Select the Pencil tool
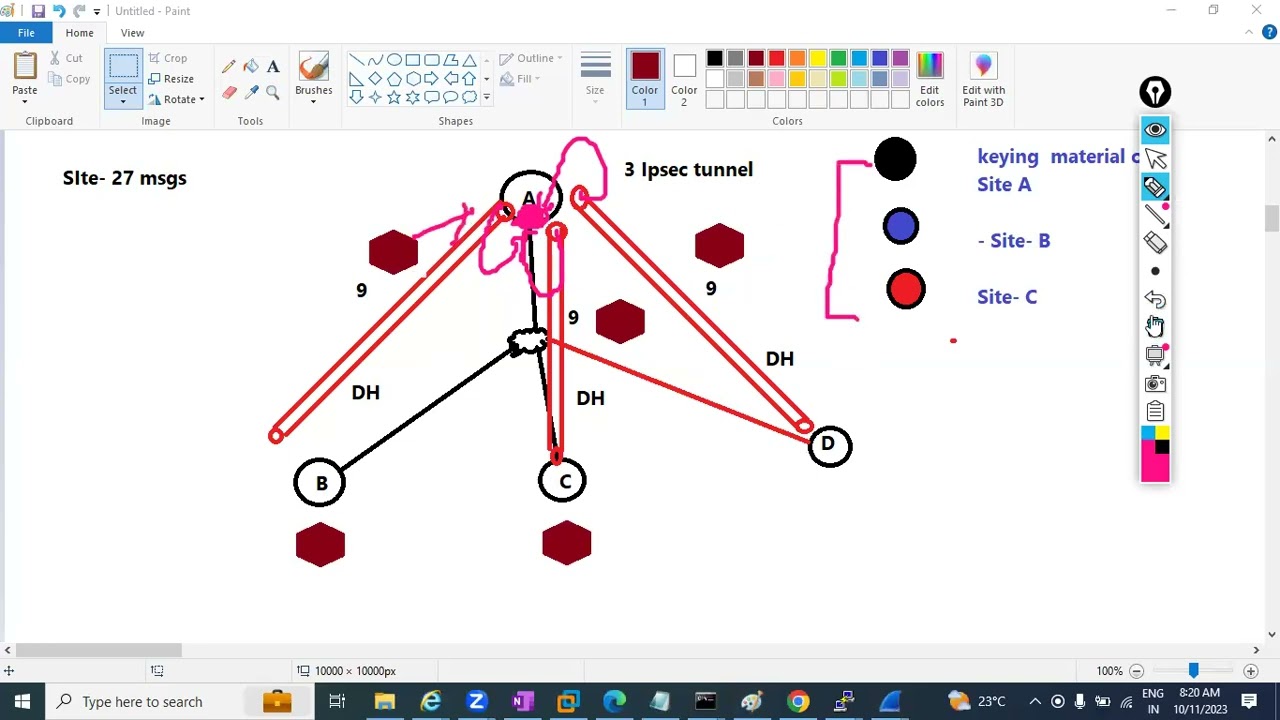 (229, 67)
